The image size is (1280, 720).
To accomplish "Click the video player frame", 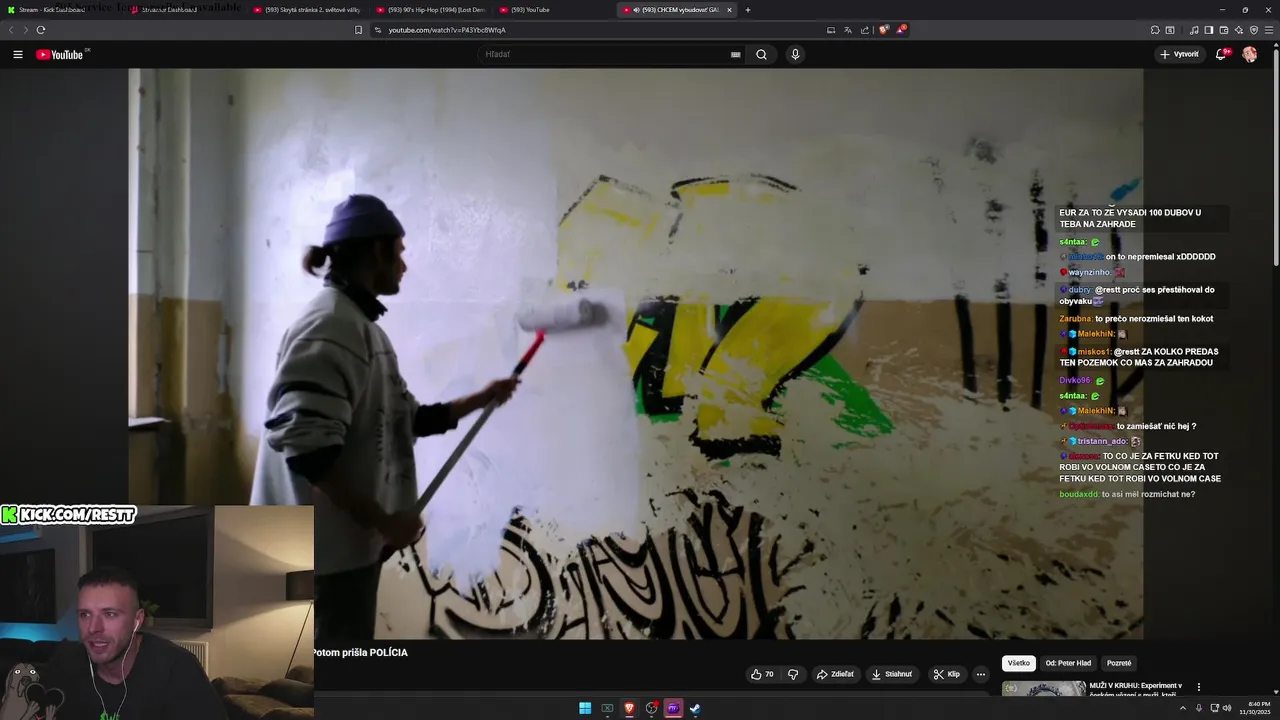I will click(x=635, y=354).
